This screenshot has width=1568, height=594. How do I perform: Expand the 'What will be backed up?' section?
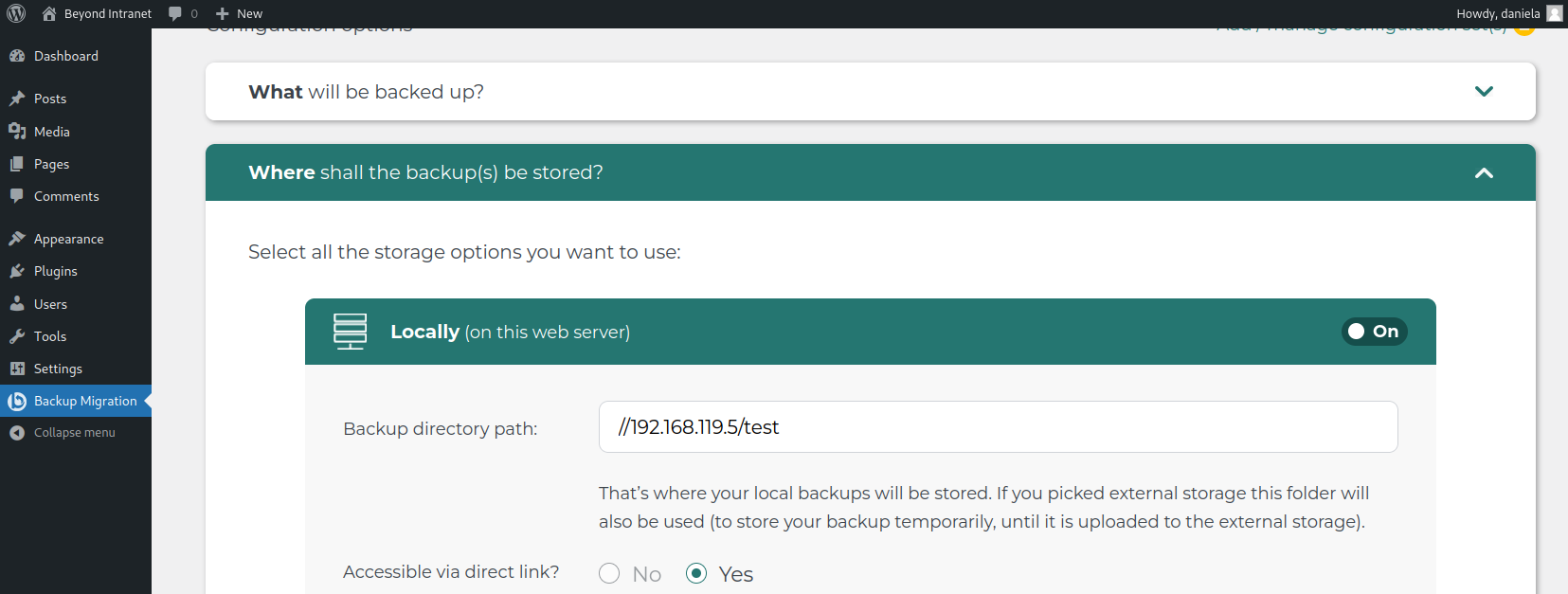1483,92
